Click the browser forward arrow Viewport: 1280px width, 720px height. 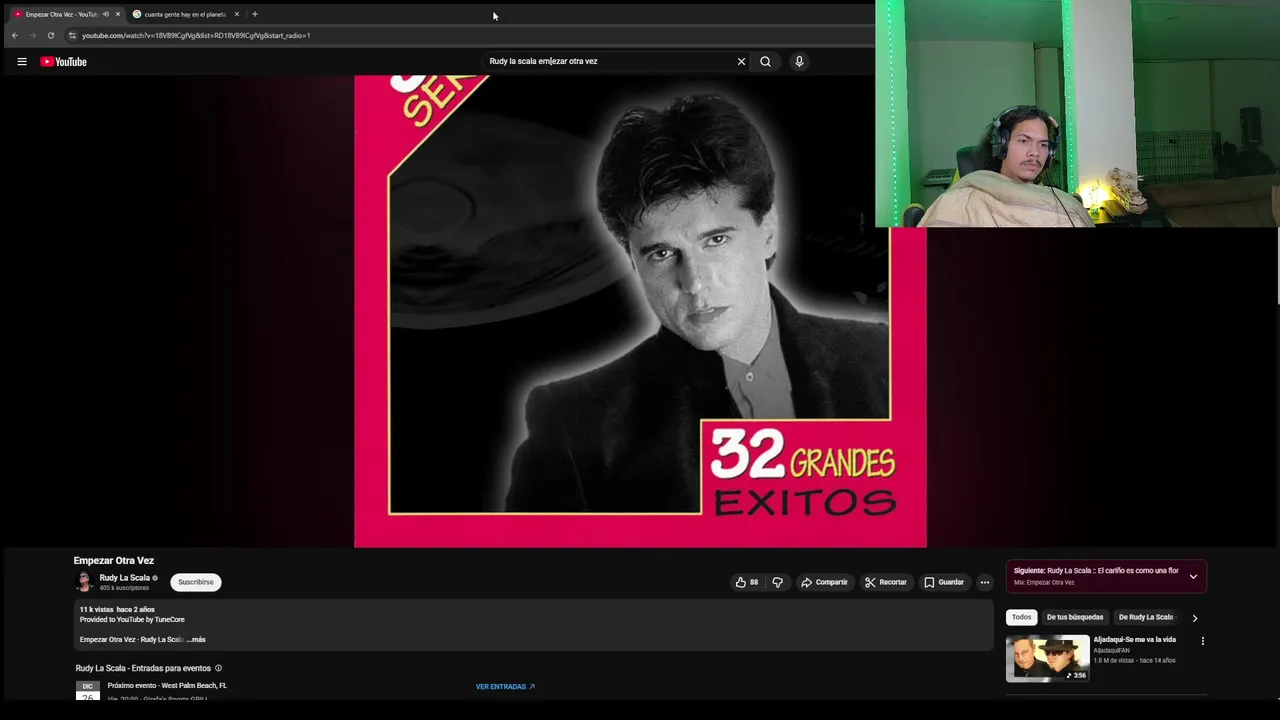pos(33,35)
